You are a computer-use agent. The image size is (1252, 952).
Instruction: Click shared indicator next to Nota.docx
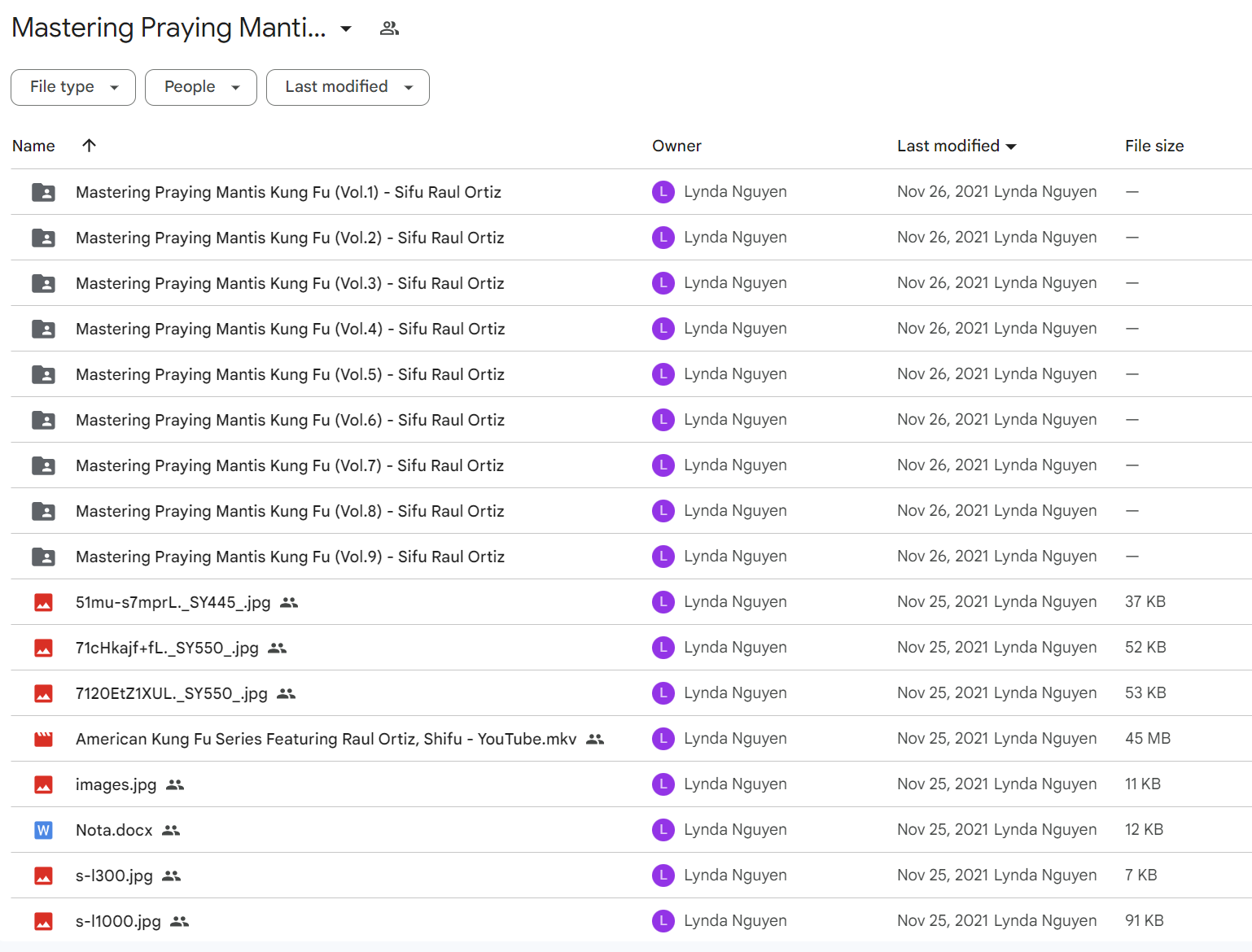[171, 830]
